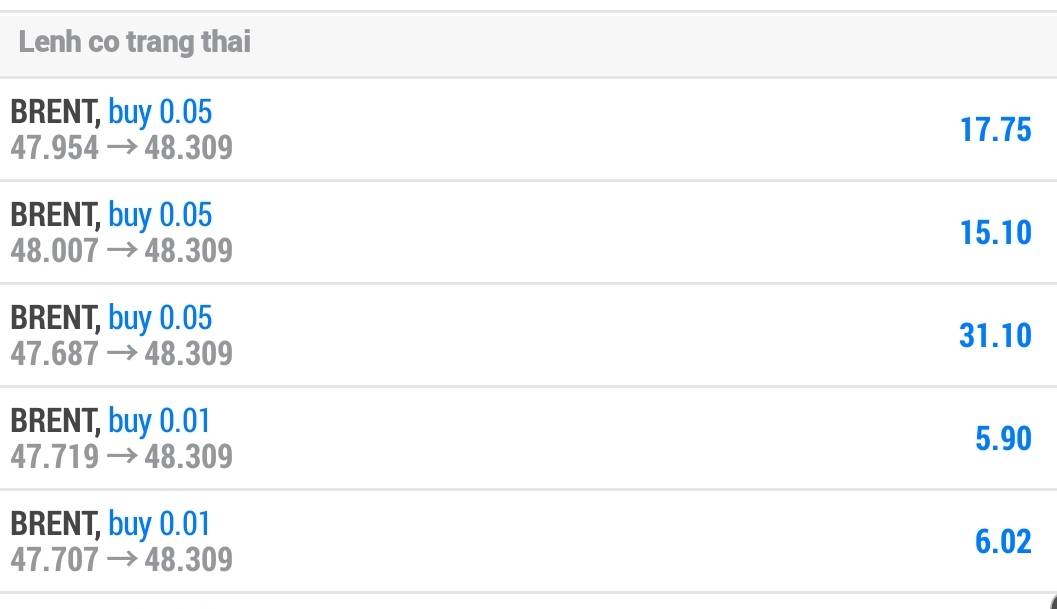Open the BRENT order opened at 47.719
The height and width of the screenshot is (609, 1057).
pyautogui.click(x=500, y=438)
